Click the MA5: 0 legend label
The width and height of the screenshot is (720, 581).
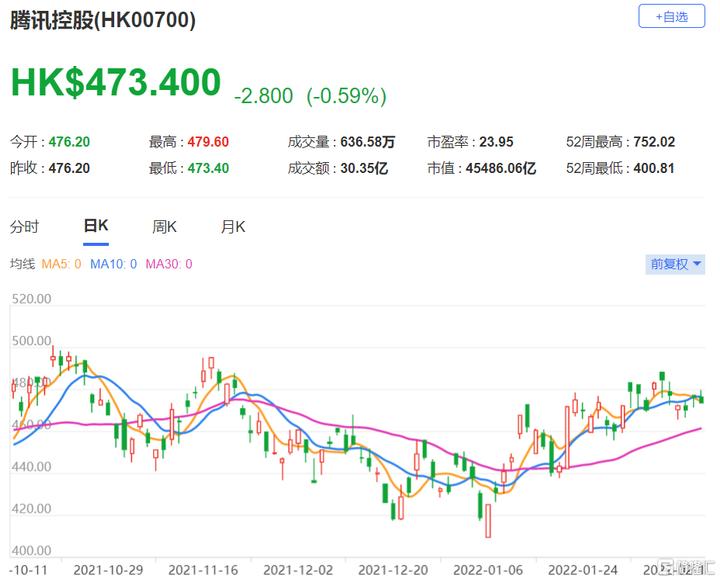click(x=61, y=264)
